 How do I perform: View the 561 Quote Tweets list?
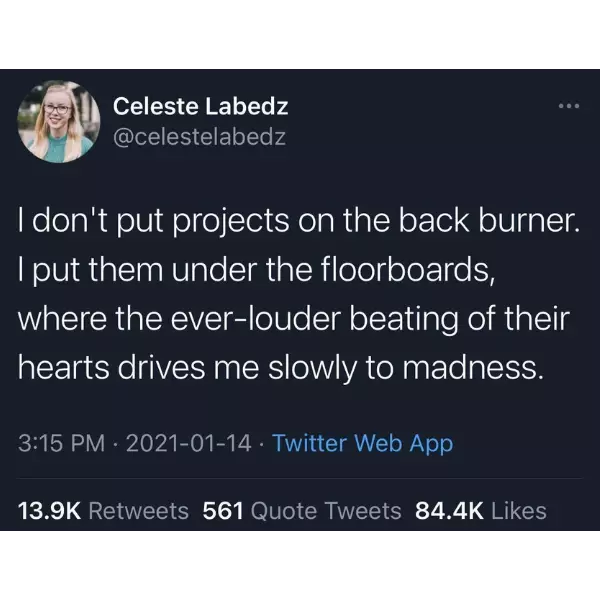click(302, 511)
